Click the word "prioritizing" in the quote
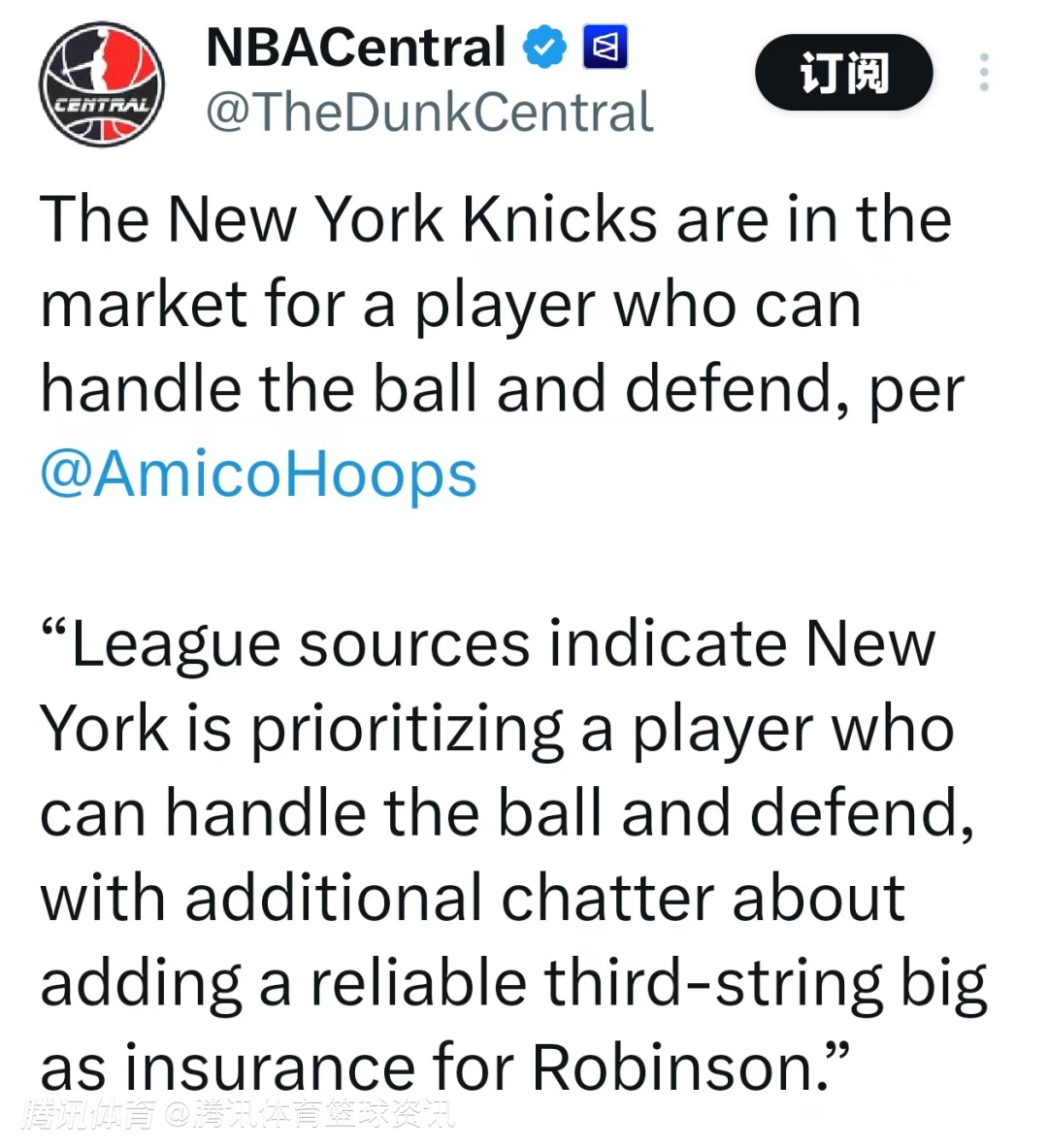This screenshot has width=1048, height=1148. click(407, 729)
